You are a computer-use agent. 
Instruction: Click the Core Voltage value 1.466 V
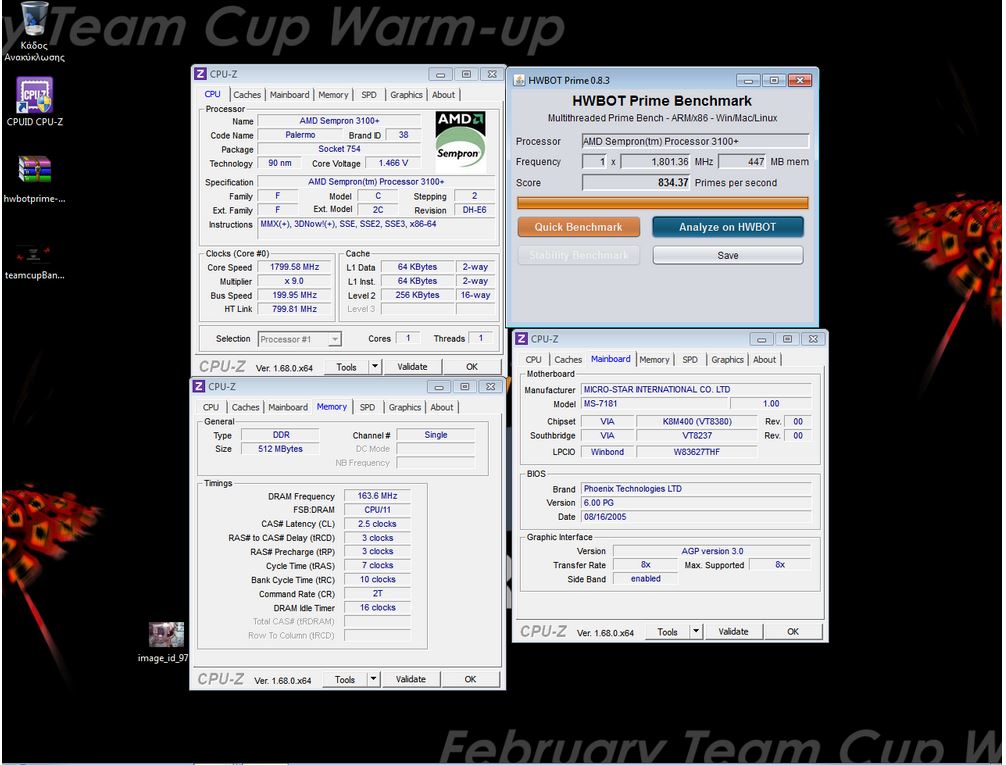tap(394, 163)
